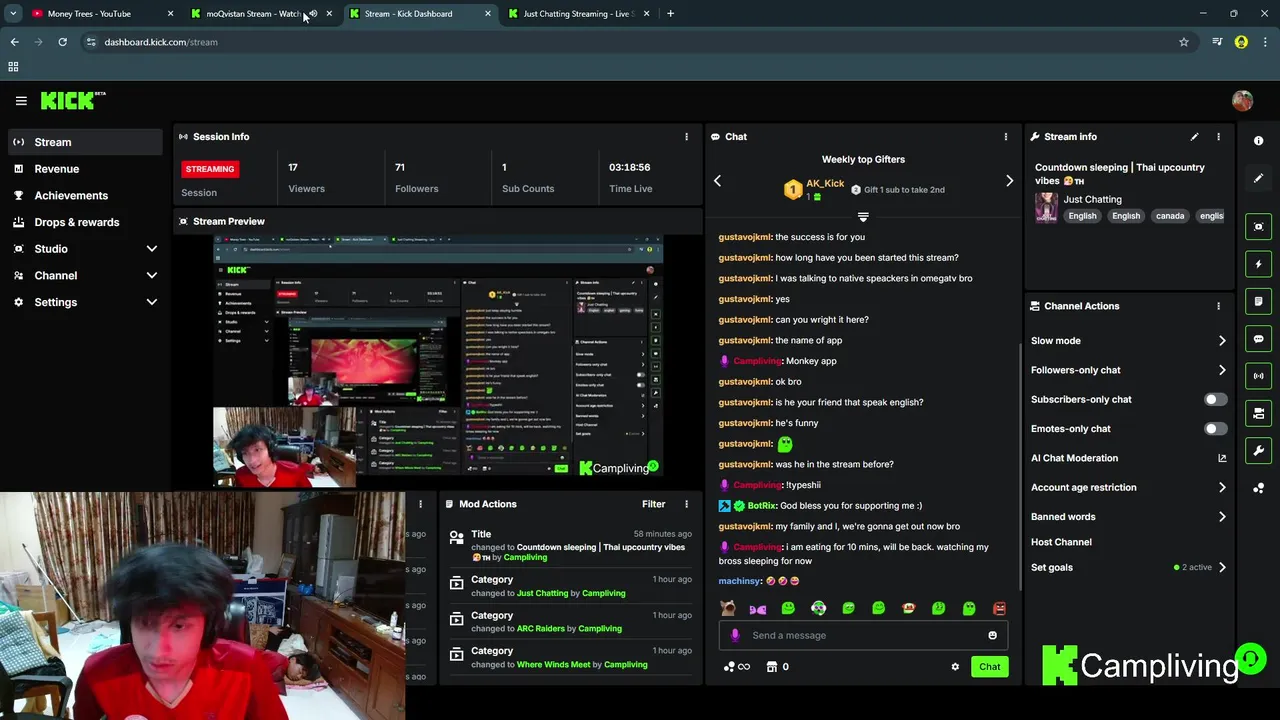This screenshot has width=1280, height=720.
Task: Expand Followers-only chat options
Action: (x=1222, y=370)
